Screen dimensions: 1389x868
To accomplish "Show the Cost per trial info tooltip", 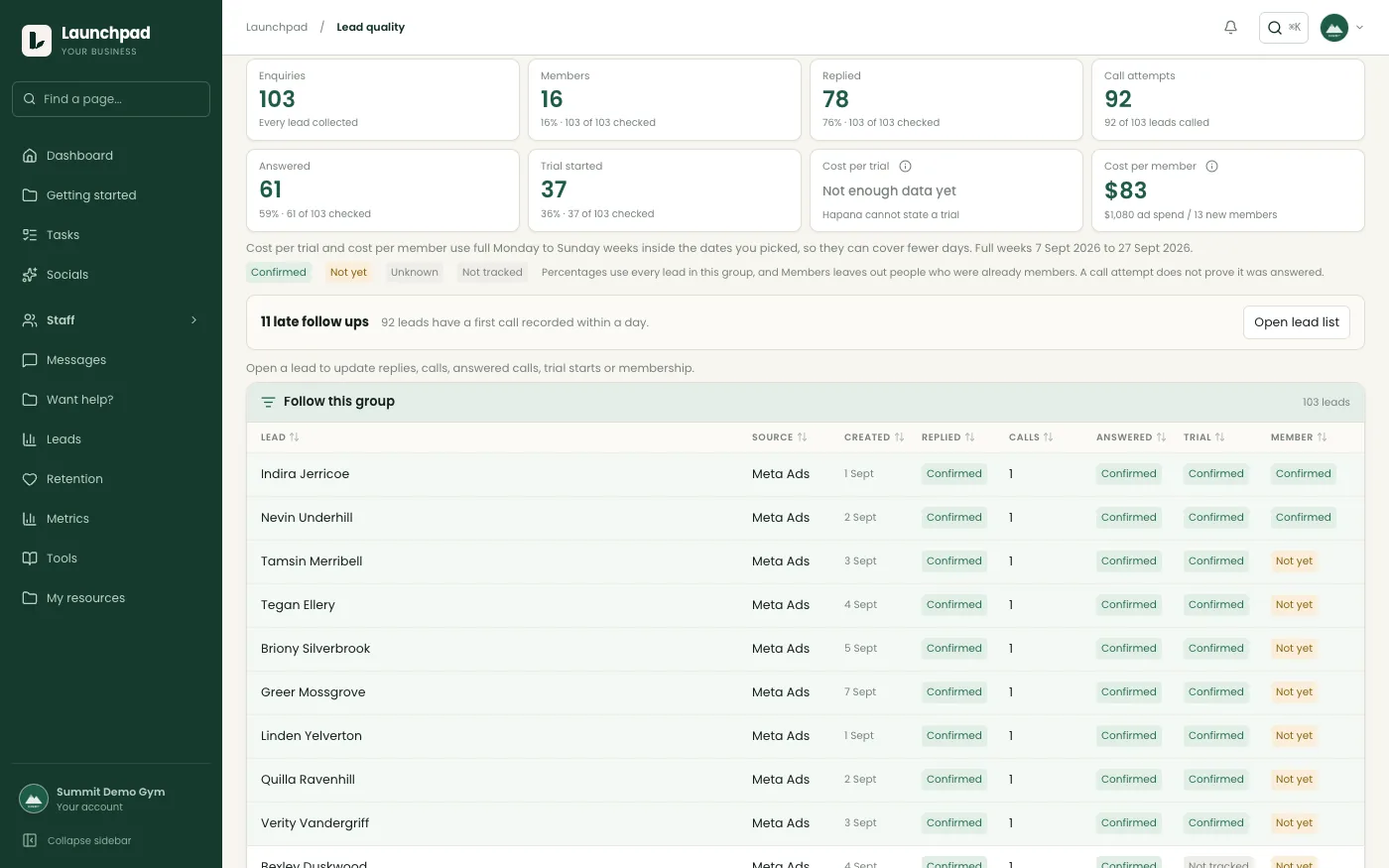I will tap(905, 167).
